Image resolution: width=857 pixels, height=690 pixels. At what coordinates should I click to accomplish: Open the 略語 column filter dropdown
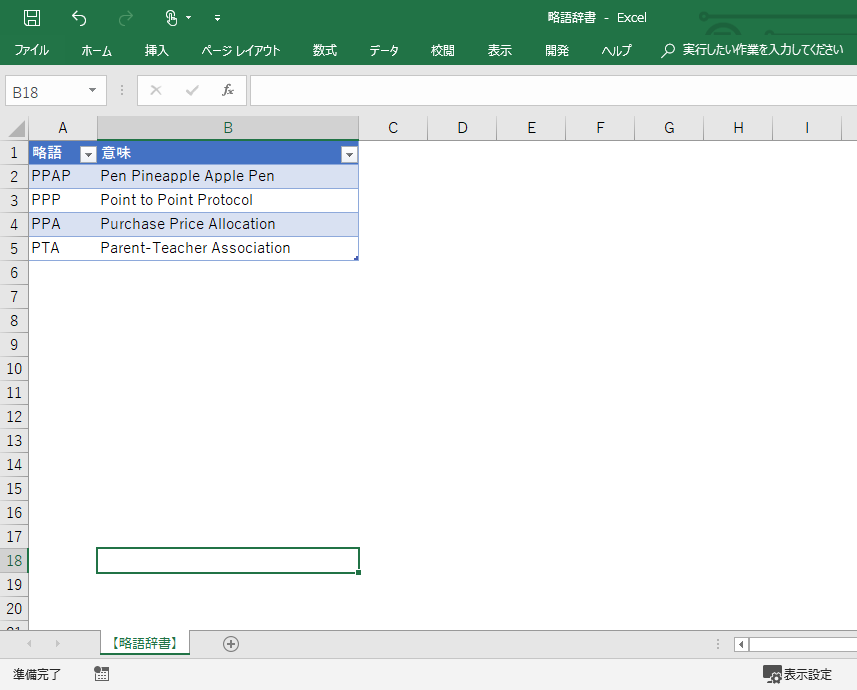[x=88, y=155]
